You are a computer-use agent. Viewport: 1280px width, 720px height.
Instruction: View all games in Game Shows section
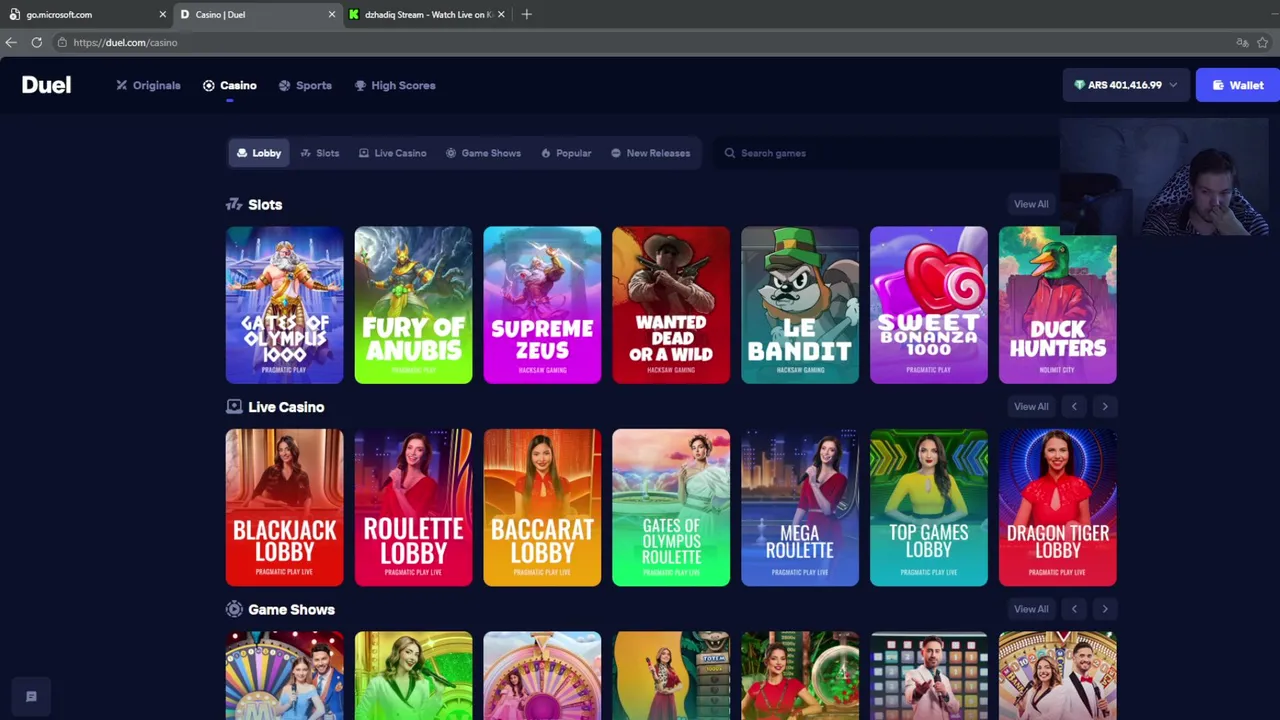(1031, 609)
